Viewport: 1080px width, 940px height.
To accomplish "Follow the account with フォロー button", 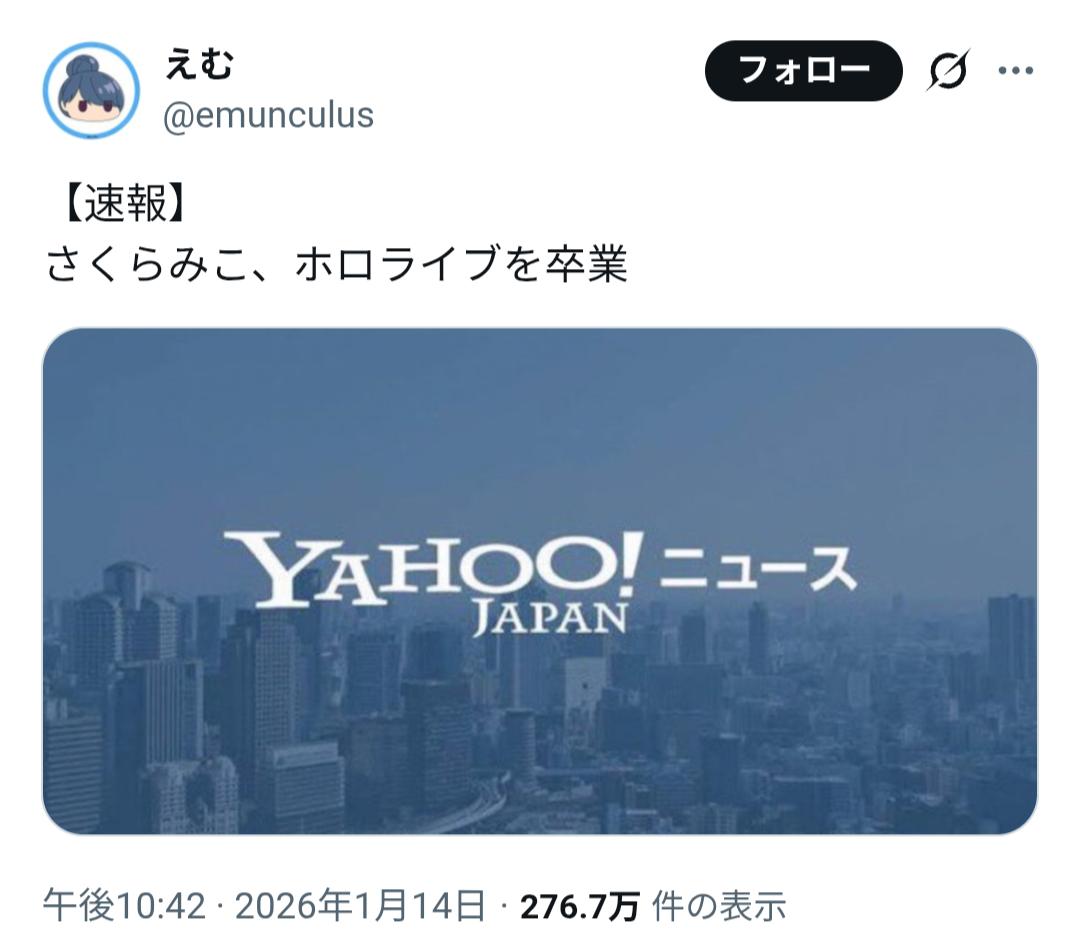I will coord(803,71).
